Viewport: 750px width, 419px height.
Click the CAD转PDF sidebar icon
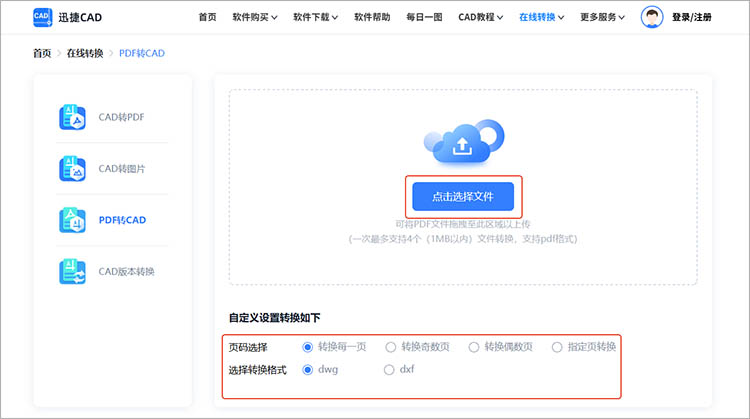point(72,117)
